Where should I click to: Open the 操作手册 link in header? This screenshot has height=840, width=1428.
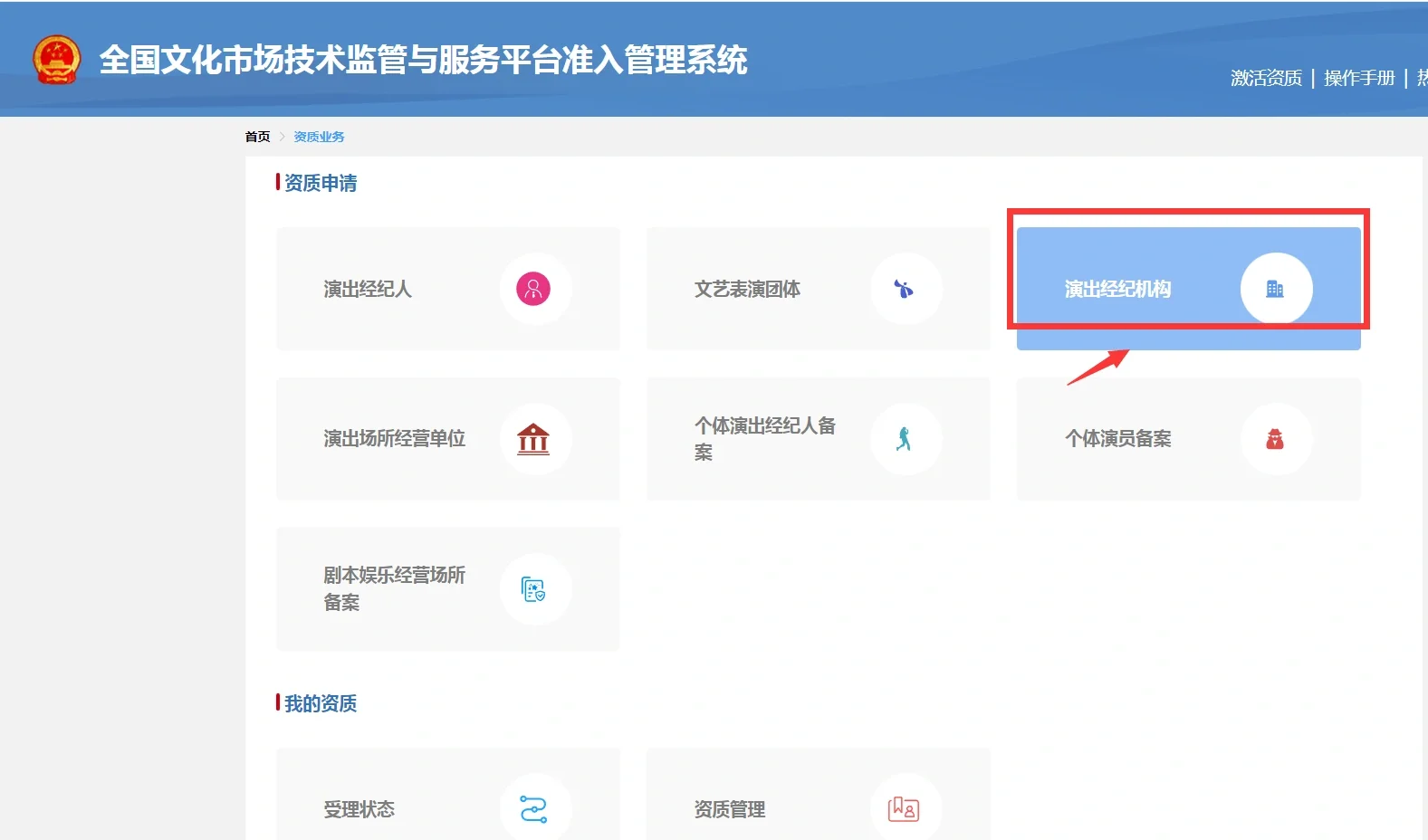click(x=1358, y=78)
